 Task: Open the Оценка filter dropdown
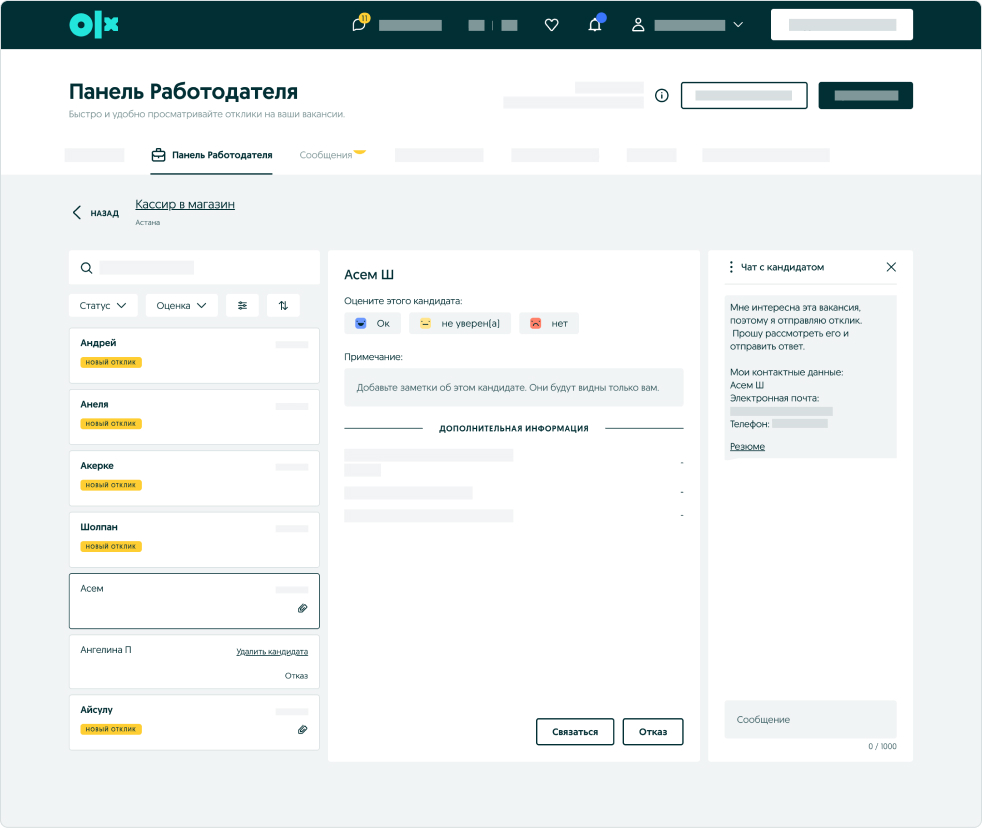pos(182,306)
